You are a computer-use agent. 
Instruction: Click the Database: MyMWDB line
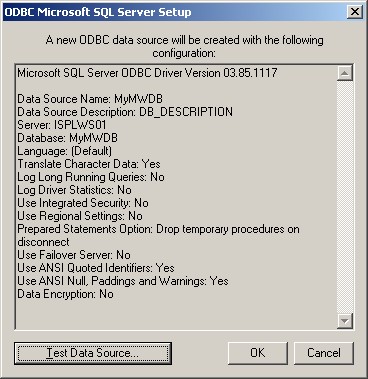(67, 138)
